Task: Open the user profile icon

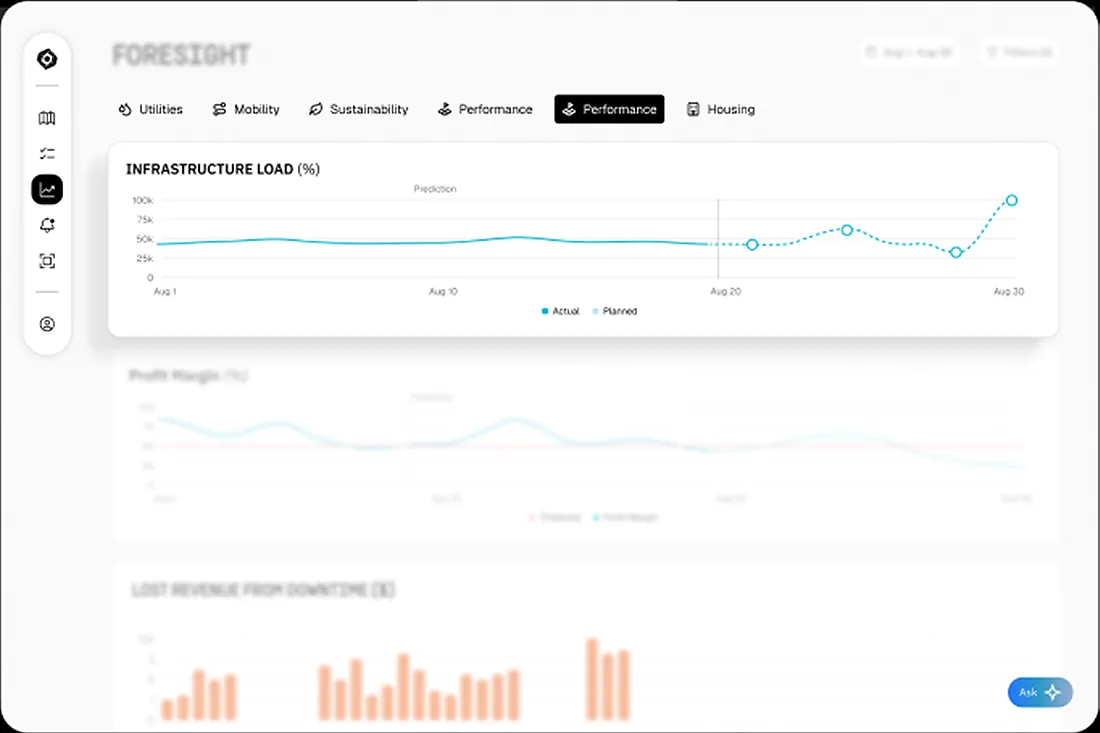Action: (x=47, y=324)
